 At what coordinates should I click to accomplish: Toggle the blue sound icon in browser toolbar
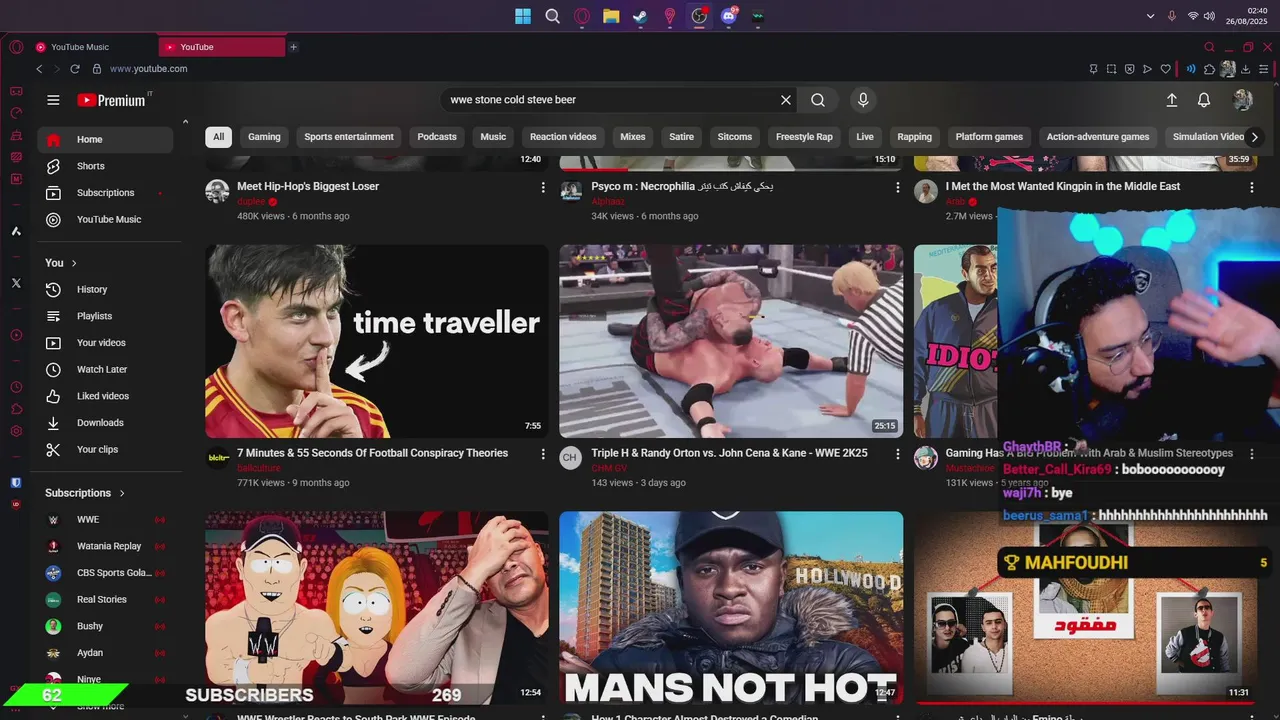(1190, 69)
